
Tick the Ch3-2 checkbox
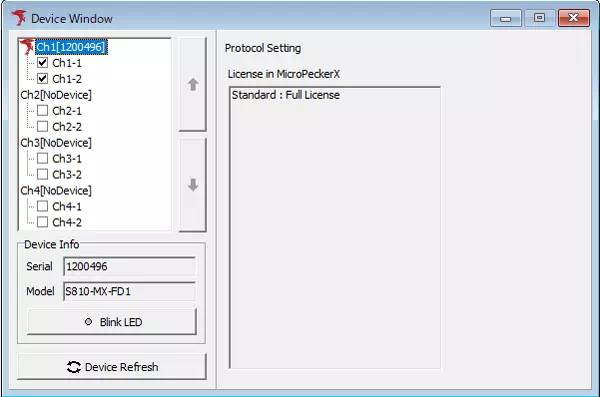click(42, 175)
